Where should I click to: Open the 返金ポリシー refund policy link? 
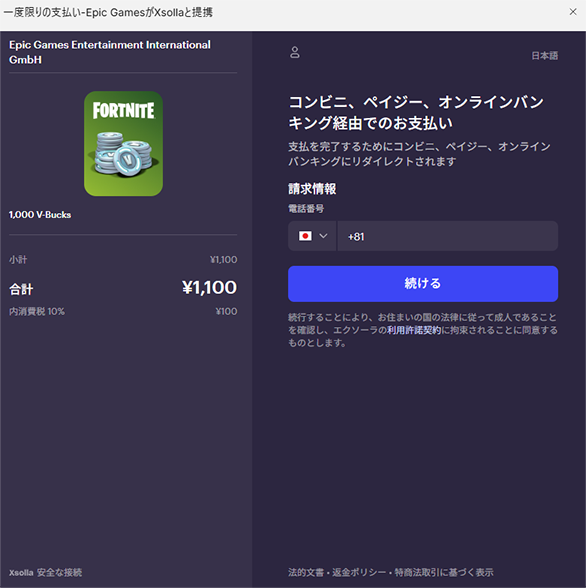(x=359, y=572)
